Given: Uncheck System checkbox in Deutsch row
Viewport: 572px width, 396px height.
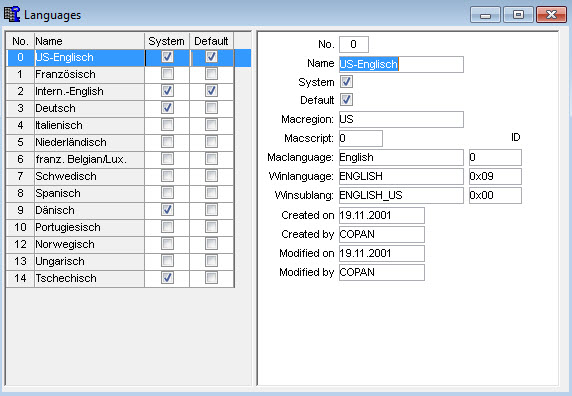Looking at the screenshot, I should [x=167, y=108].
